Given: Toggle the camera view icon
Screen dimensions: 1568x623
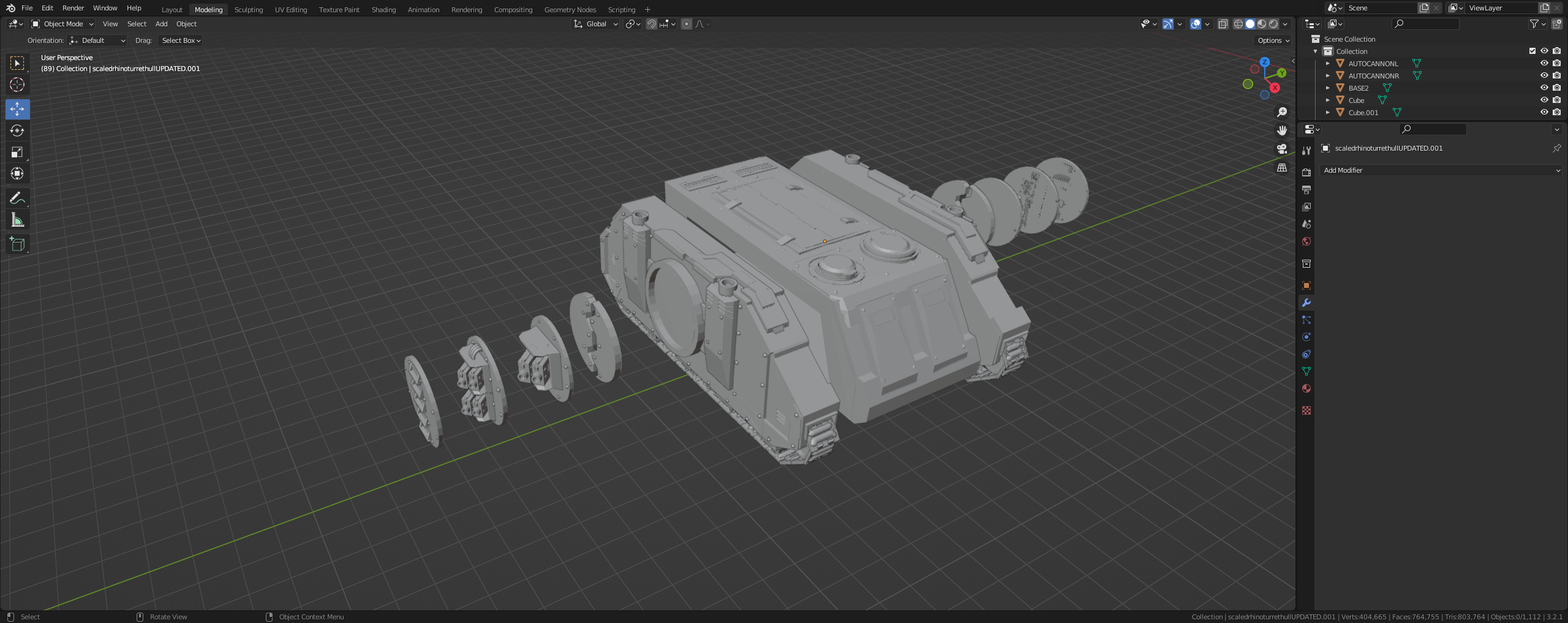Looking at the screenshot, I should coord(1281,149).
